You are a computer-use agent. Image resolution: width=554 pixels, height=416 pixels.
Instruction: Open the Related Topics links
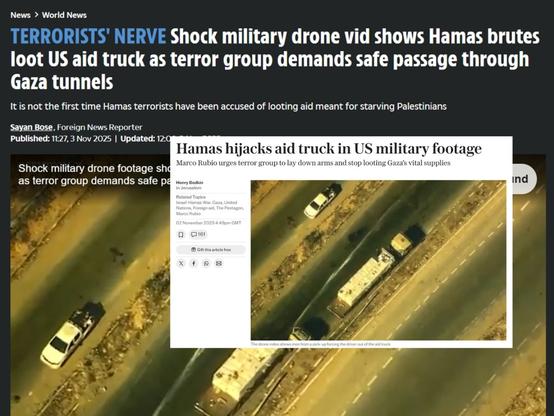pos(210,205)
